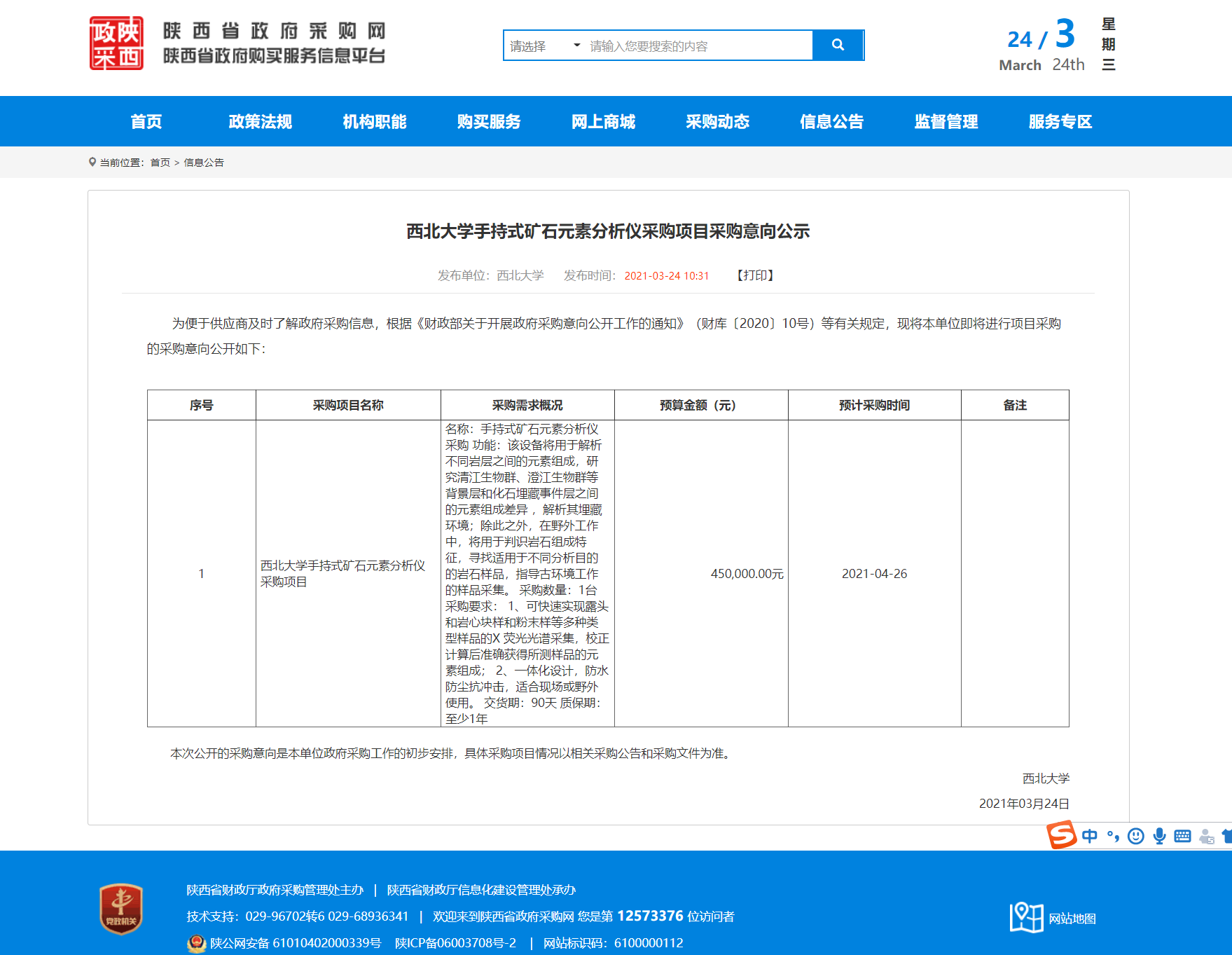1232x955 pixels.
Task: Click the Shaanxi procurement red logo
Action: 116,43
